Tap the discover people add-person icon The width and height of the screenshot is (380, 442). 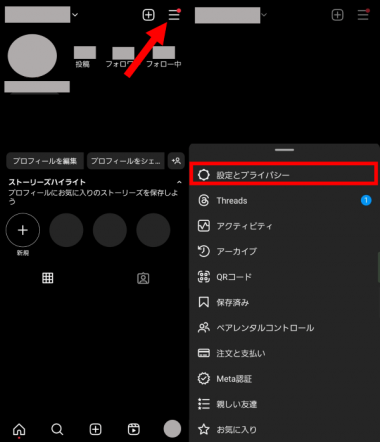[x=176, y=161]
